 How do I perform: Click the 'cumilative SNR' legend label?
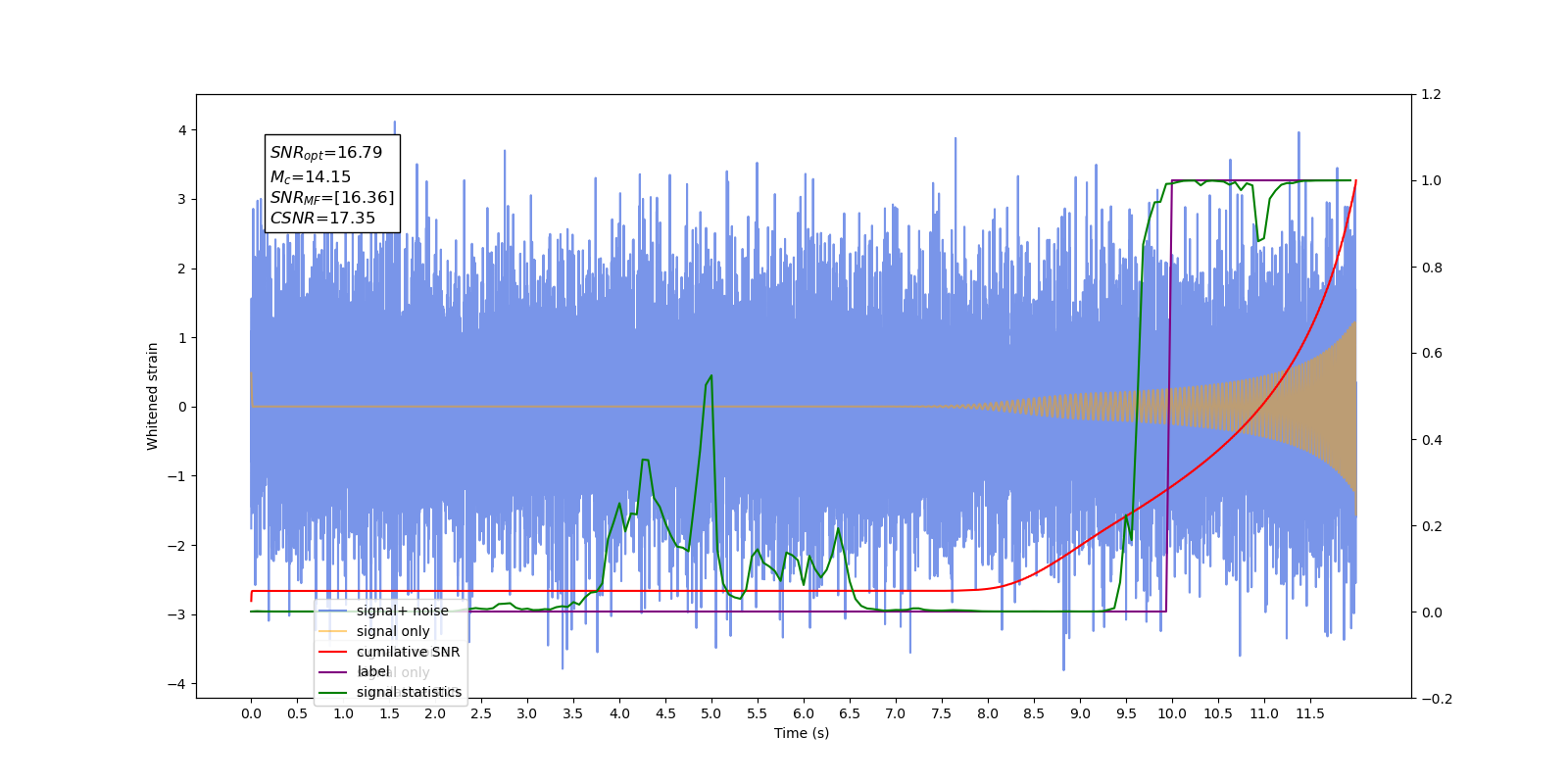tap(408, 652)
